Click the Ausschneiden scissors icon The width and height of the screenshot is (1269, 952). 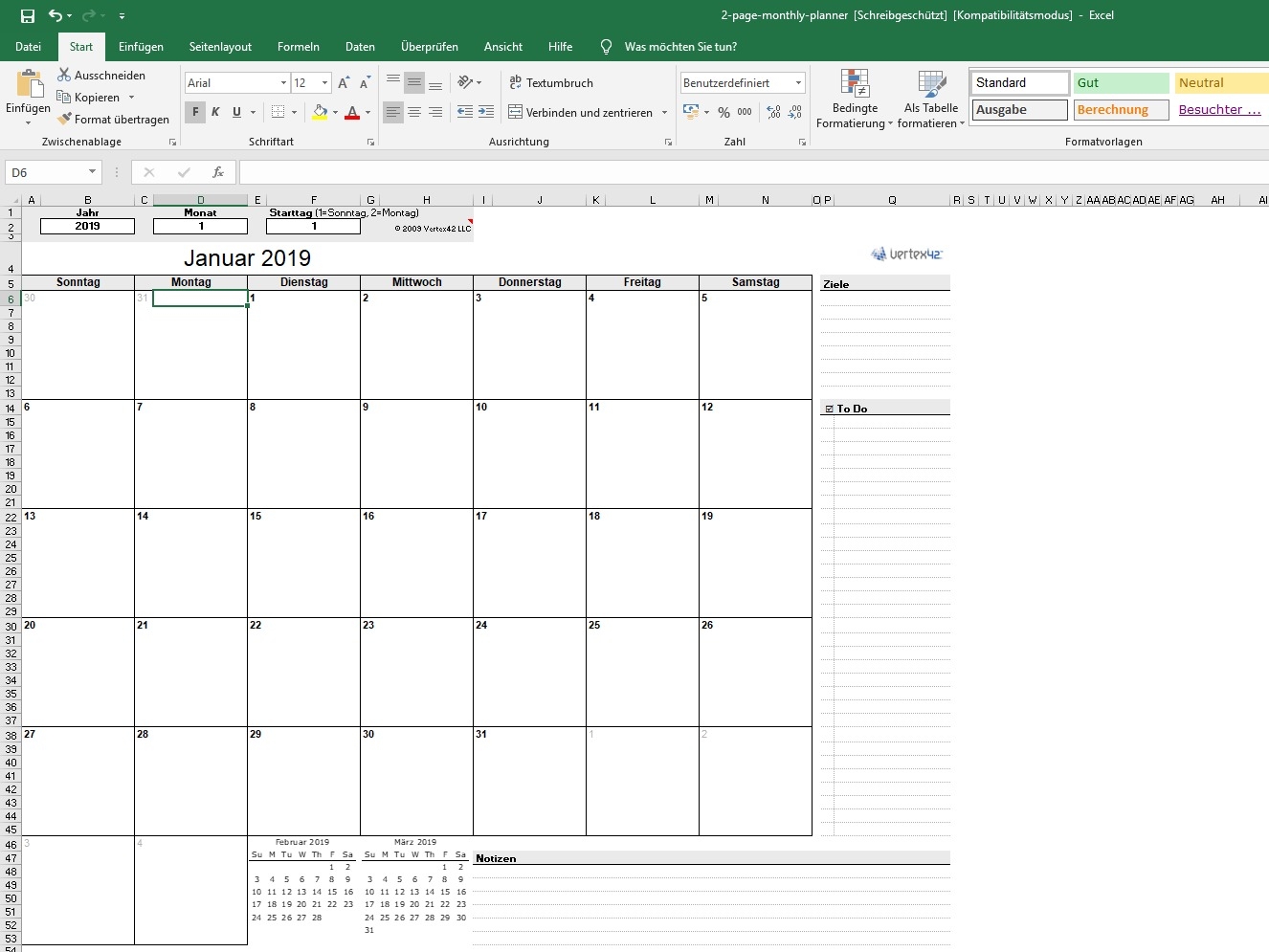[x=64, y=75]
